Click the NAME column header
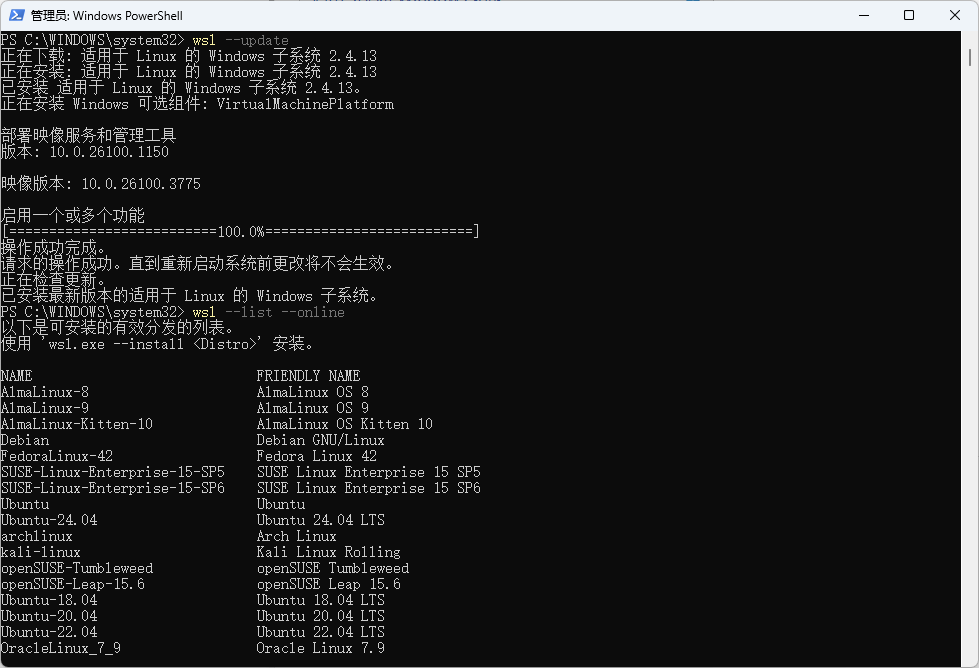This screenshot has width=979, height=668. tap(17, 375)
